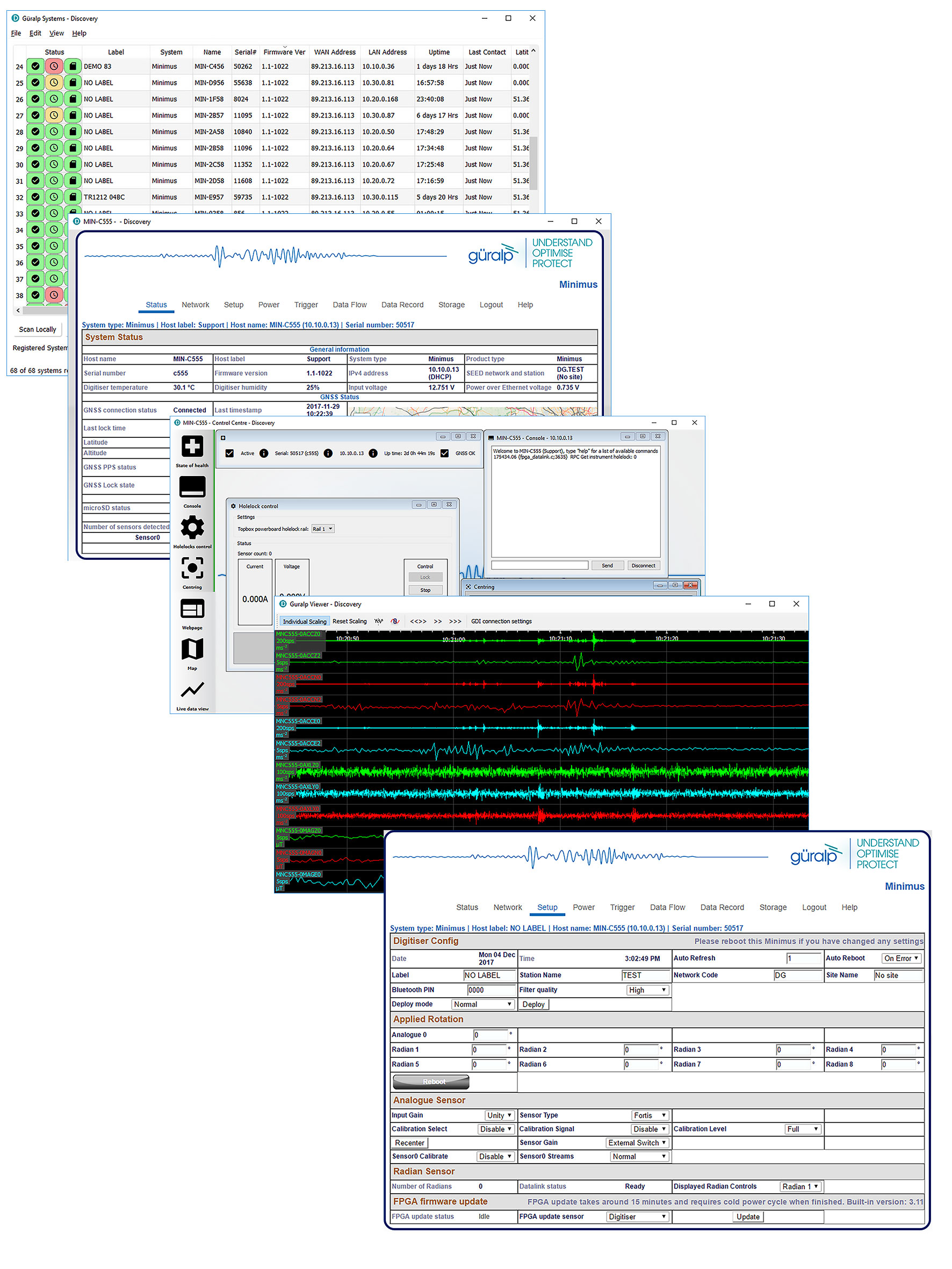
Task: Open Displayed Radian Controls Radian 1 dropdown
Action: coord(800,1187)
